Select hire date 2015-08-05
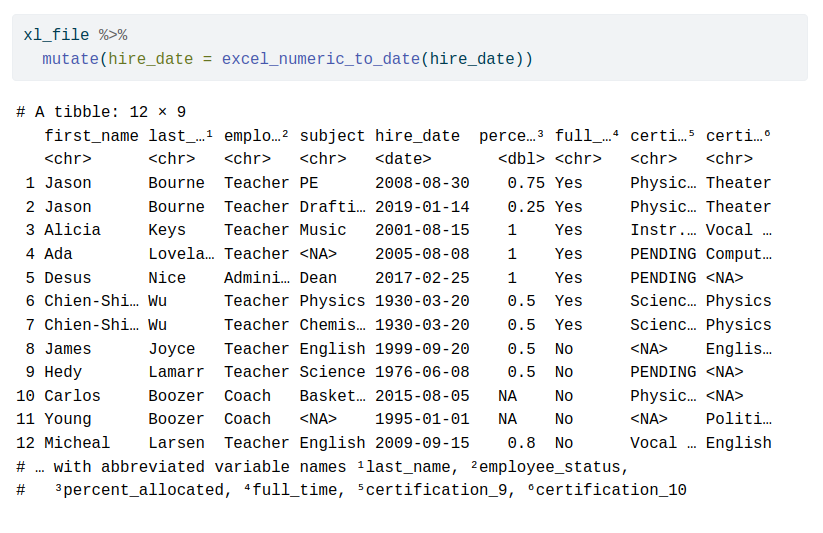 pyautogui.click(x=422, y=396)
